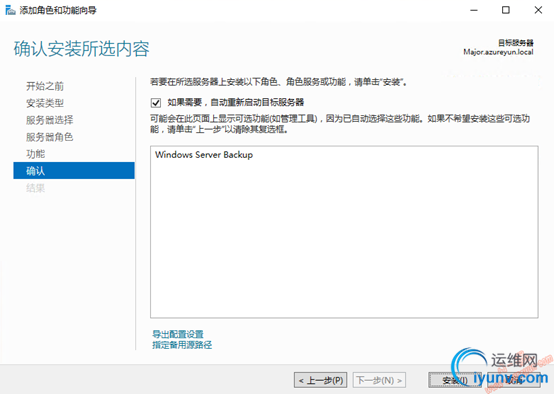
Task: Select the highlighted 确认 step
Action: point(74,171)
